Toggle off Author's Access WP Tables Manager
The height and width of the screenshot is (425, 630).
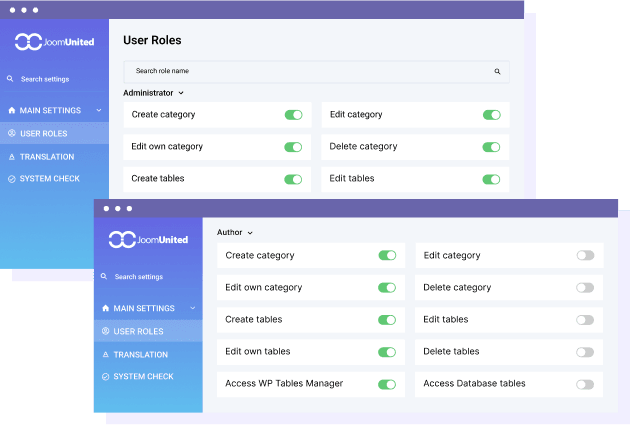[x=387, y=384]
